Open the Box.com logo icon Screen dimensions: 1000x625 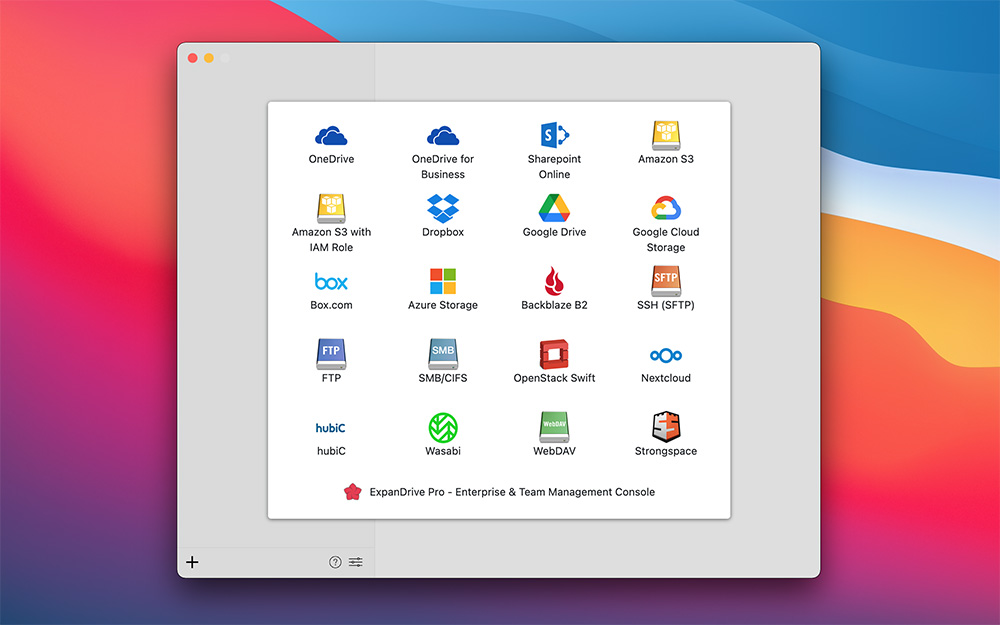tap(331, 281)
